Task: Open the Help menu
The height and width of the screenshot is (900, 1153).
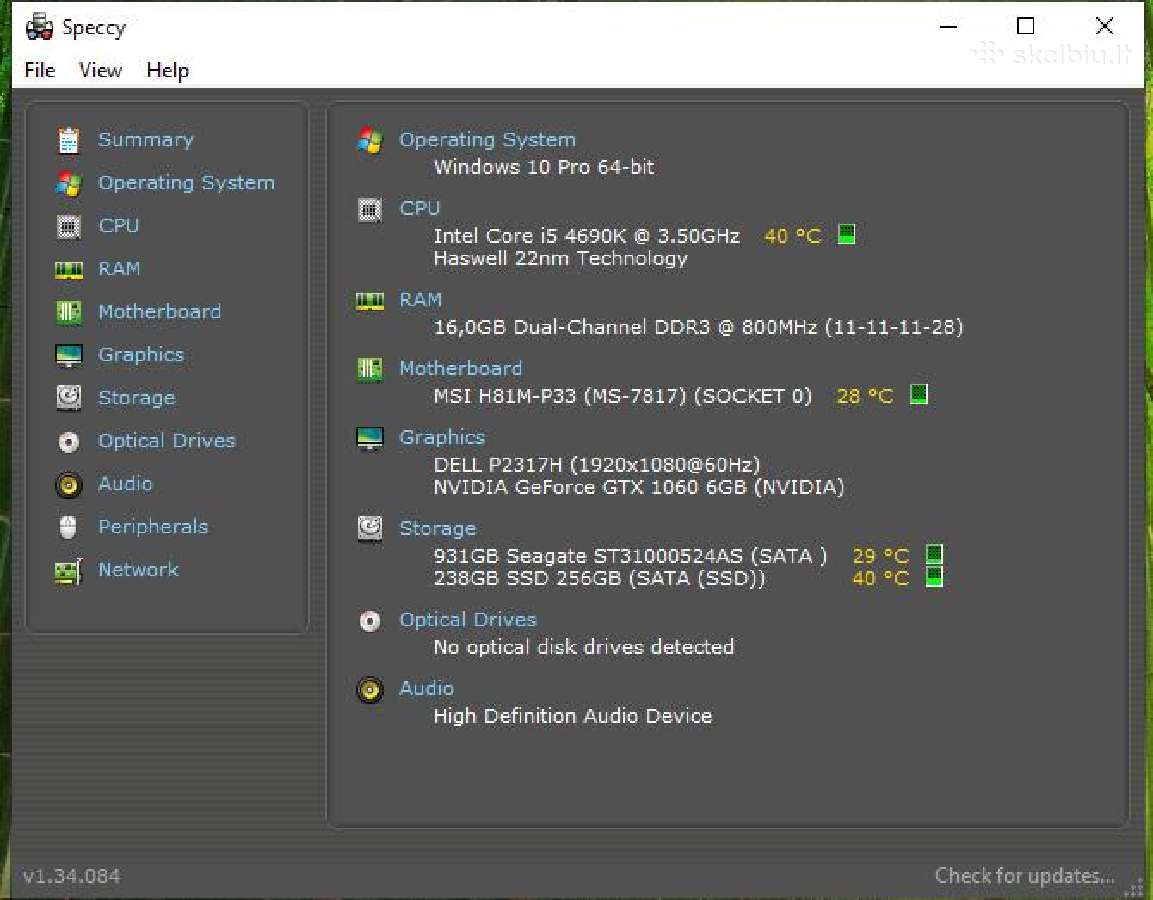Action: 168,71
